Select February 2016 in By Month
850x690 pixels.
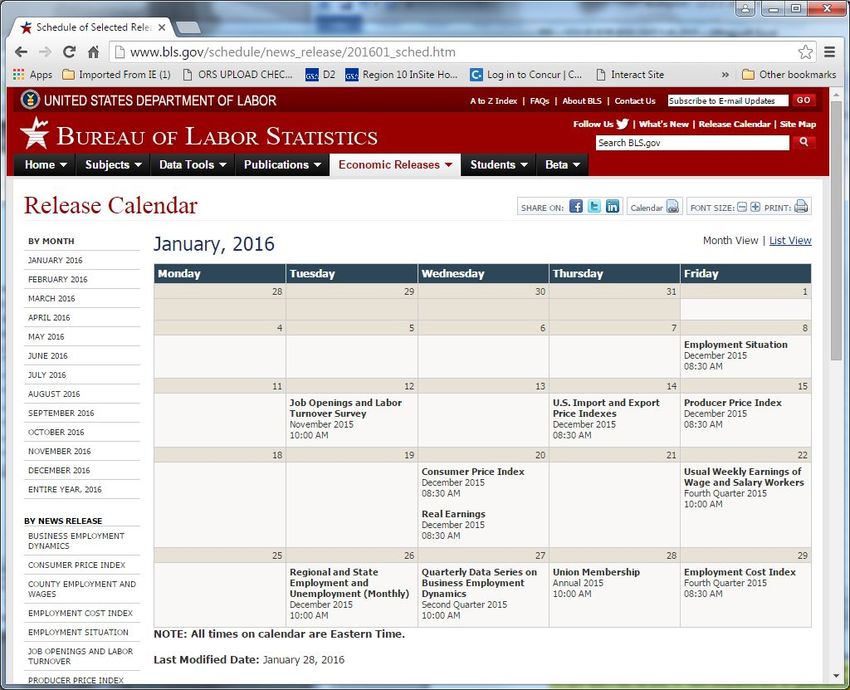click(57, 279)
